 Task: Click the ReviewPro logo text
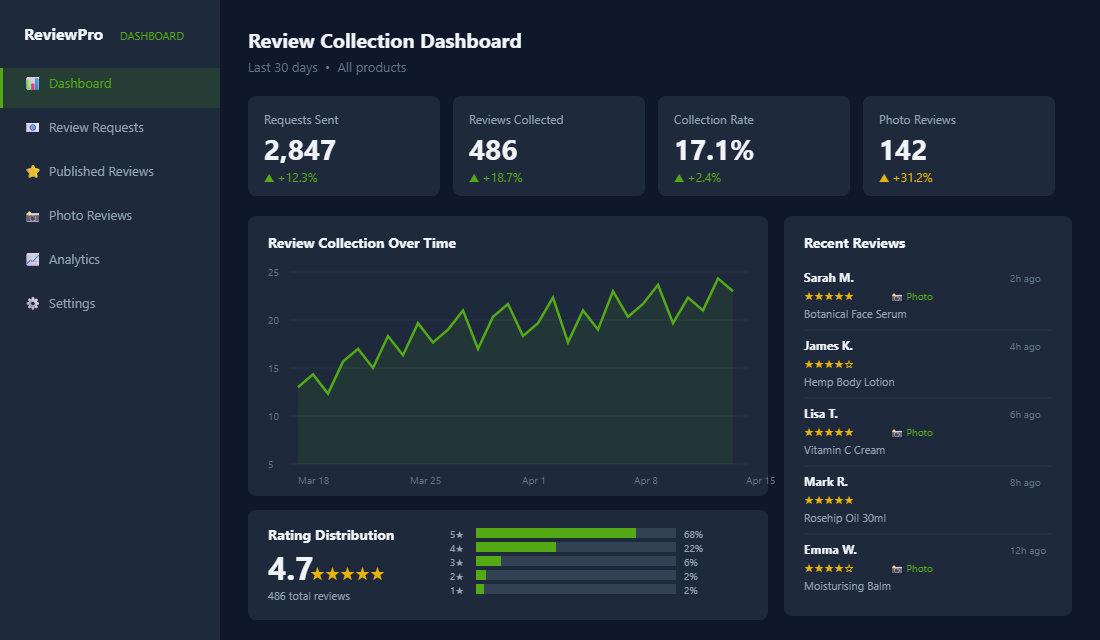click(63, 34)
